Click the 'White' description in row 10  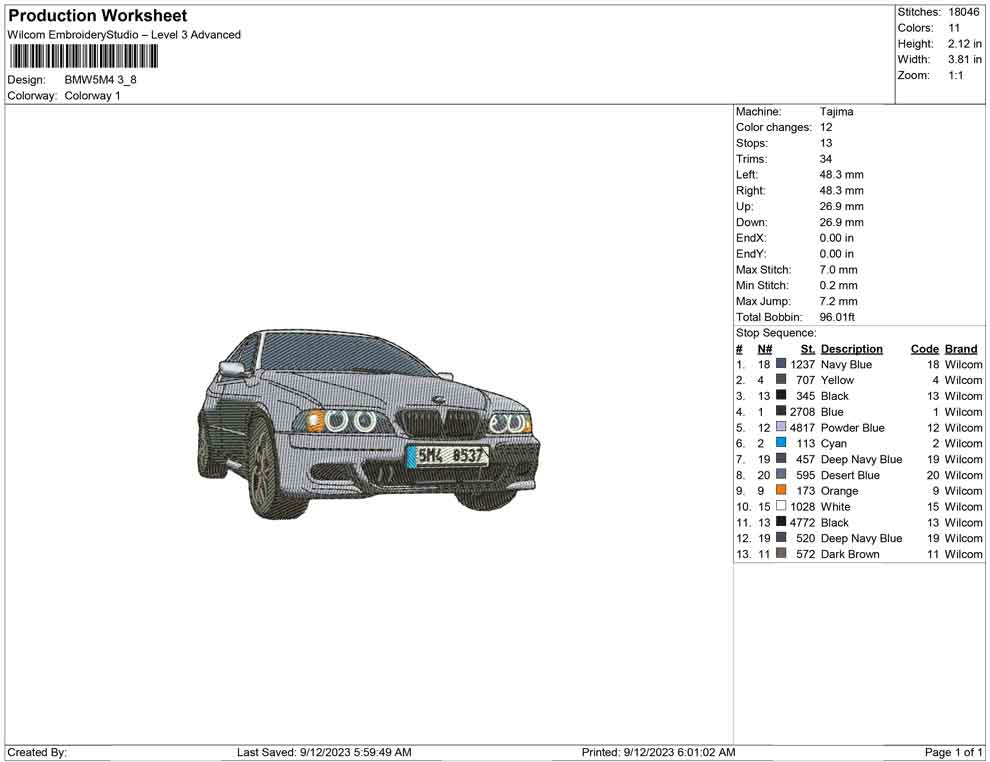835,506
